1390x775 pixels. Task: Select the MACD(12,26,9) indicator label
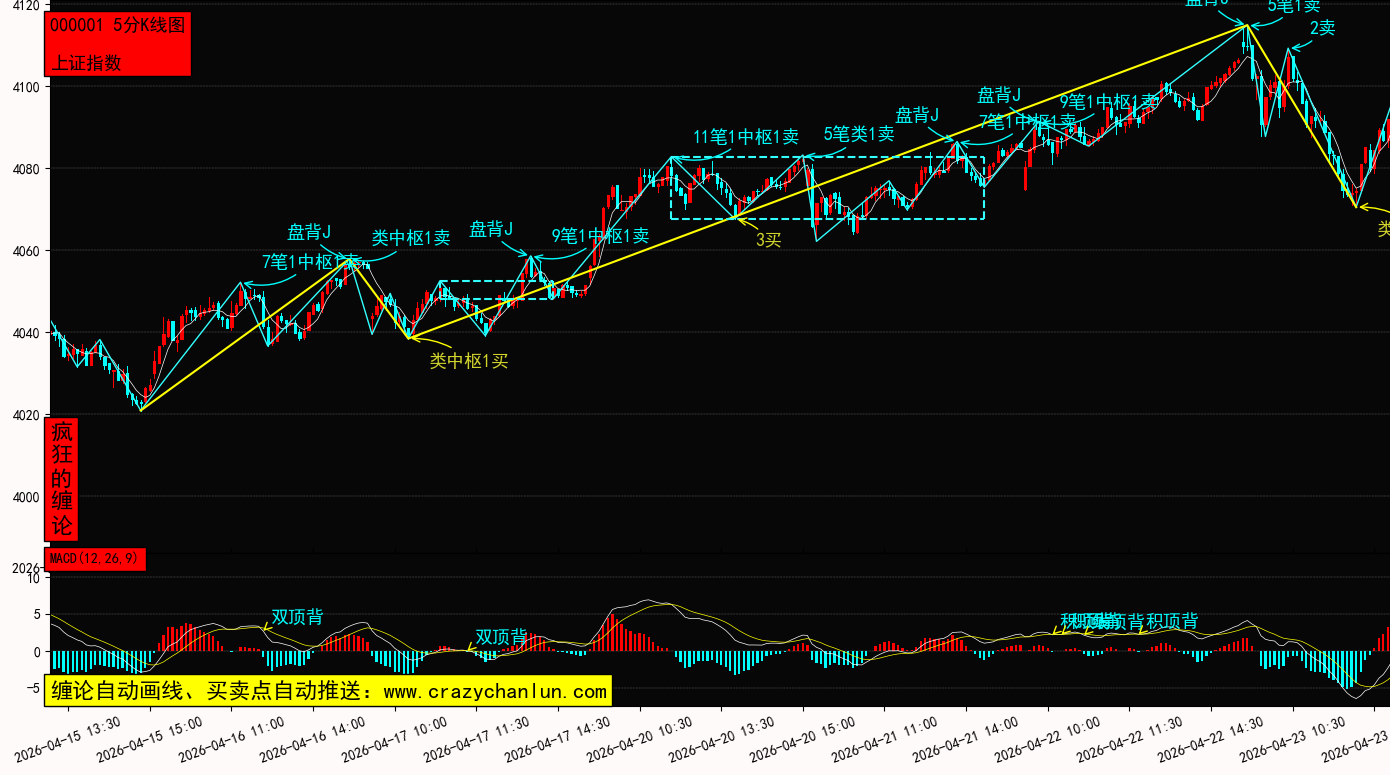pyautogui.click(x=95, y=558)
